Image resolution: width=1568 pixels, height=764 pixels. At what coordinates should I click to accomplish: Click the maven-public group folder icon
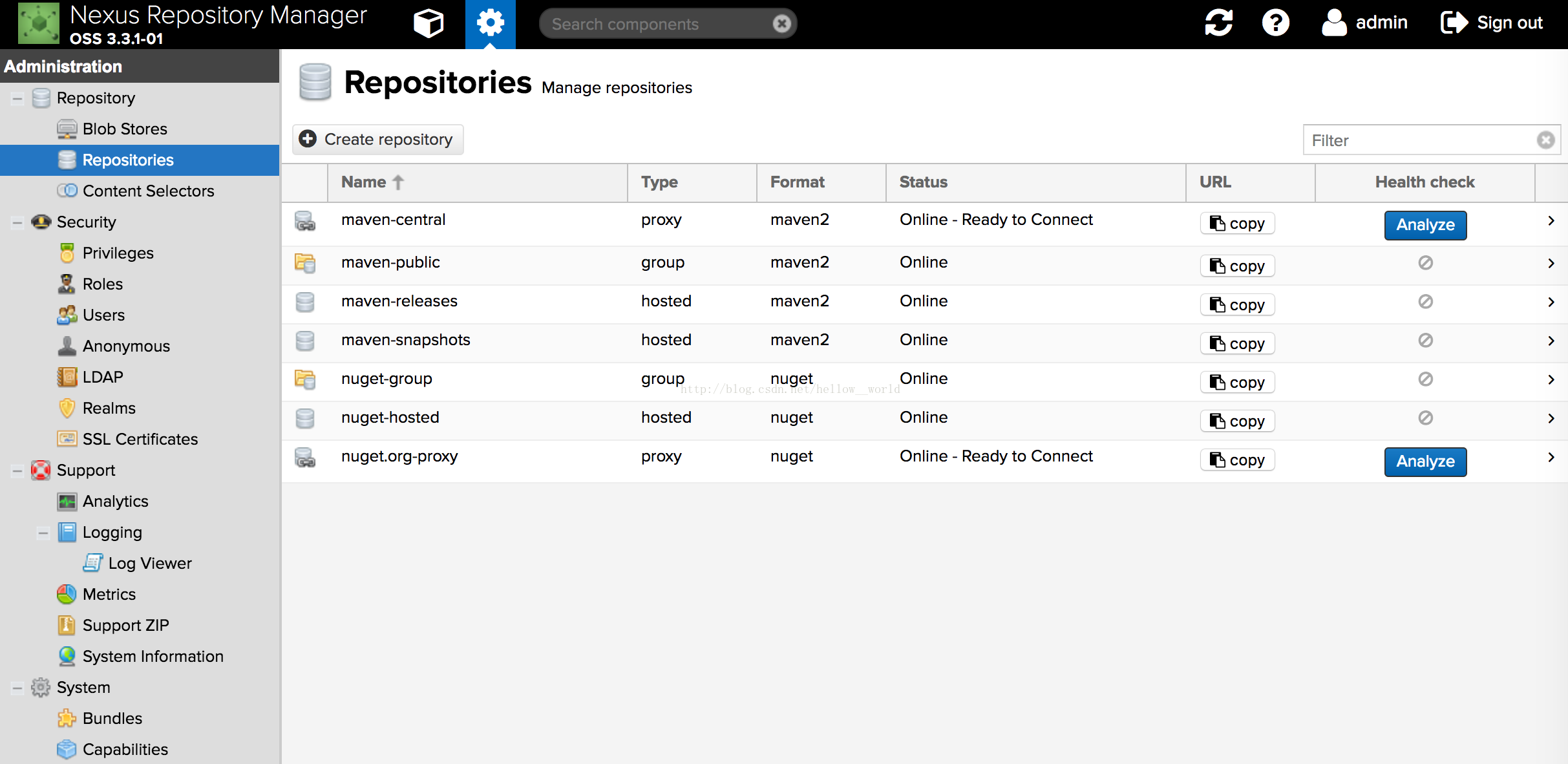click(305, 263)
